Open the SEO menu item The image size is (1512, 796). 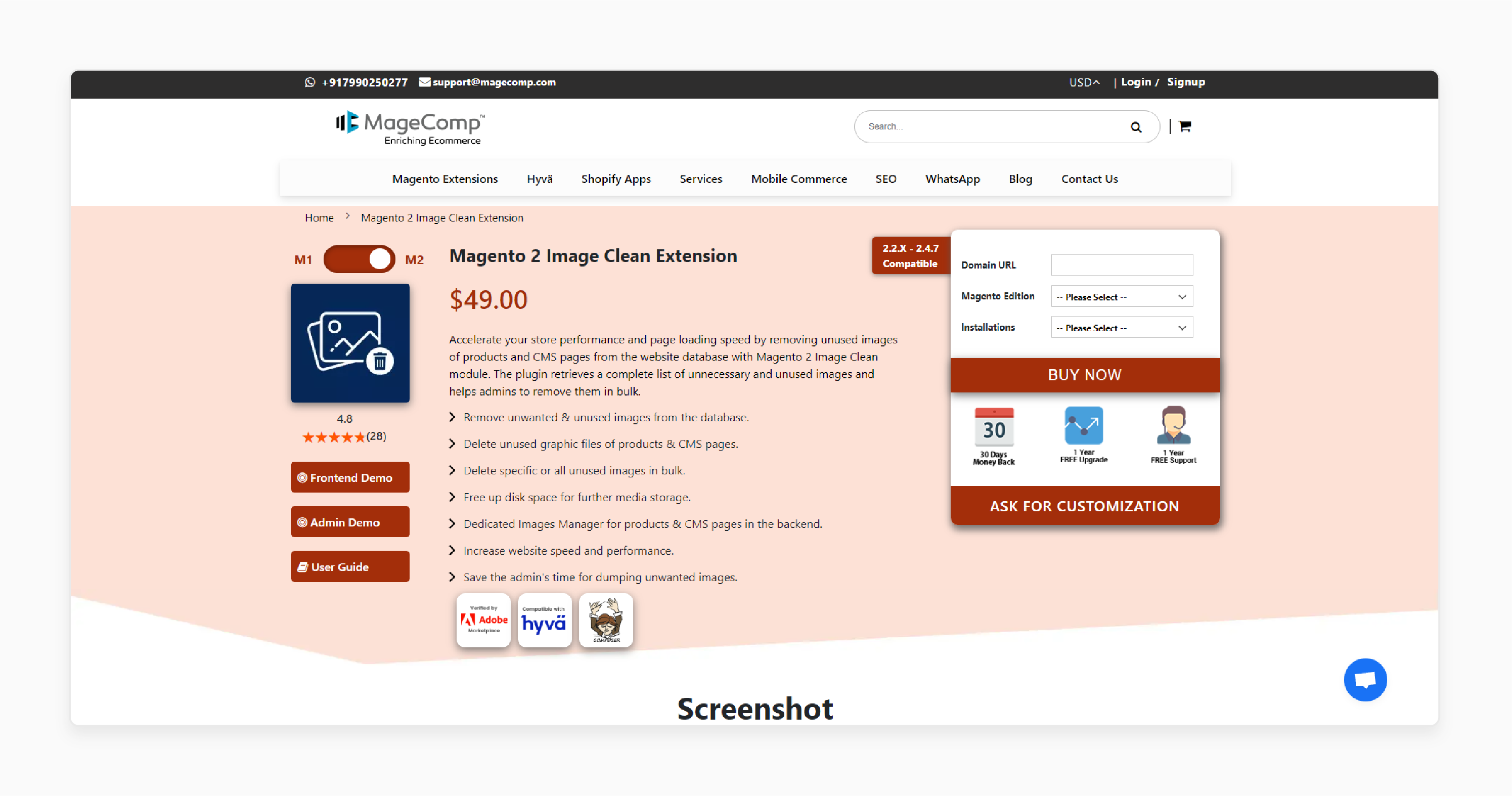click(x=886, y=179)
